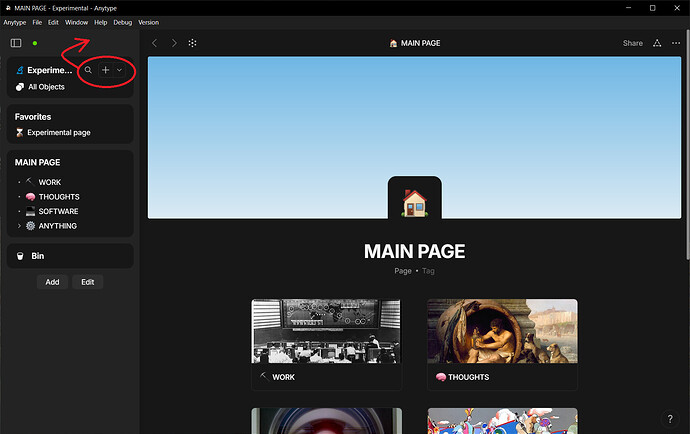Click the microscope space icon
690x434 pixels.
point(20,70)
